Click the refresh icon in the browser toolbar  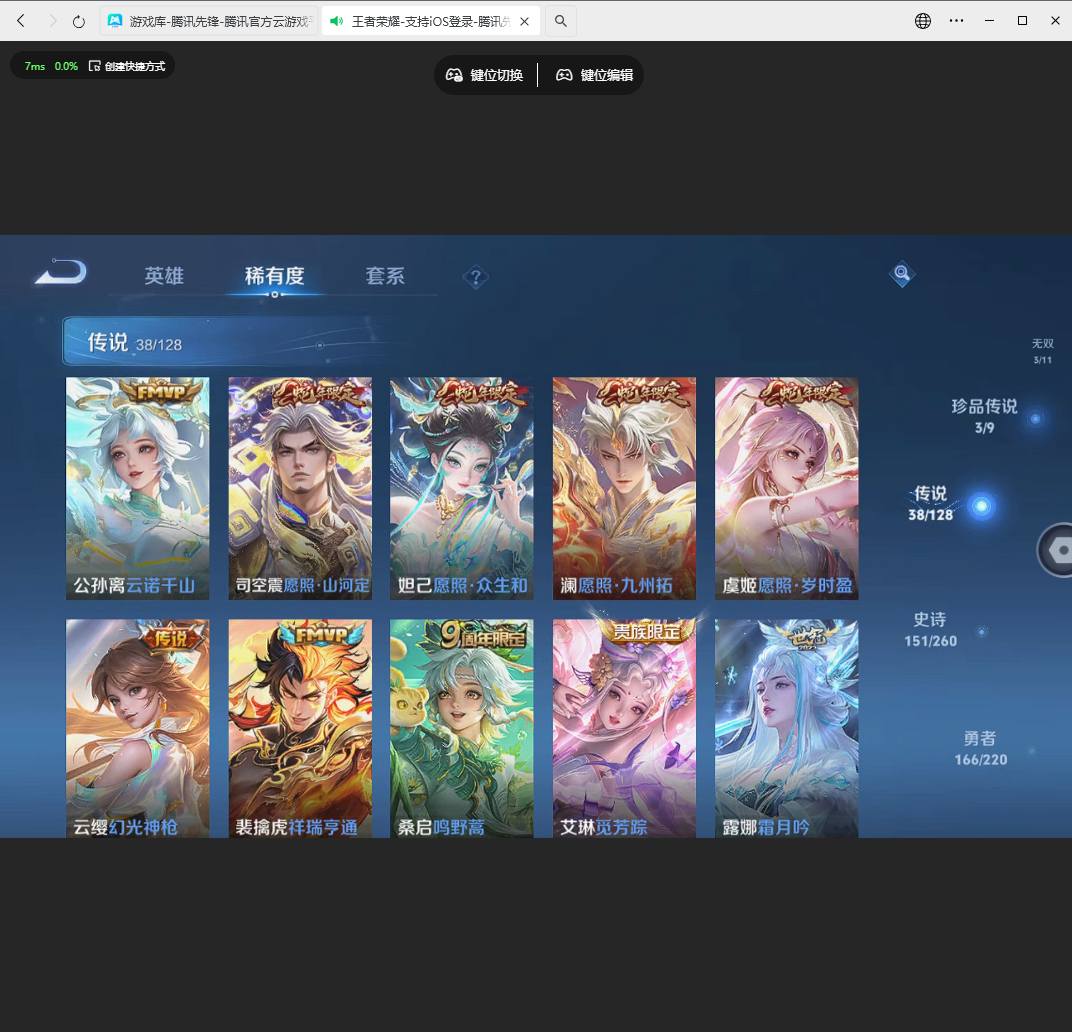[x=78, y=20]
